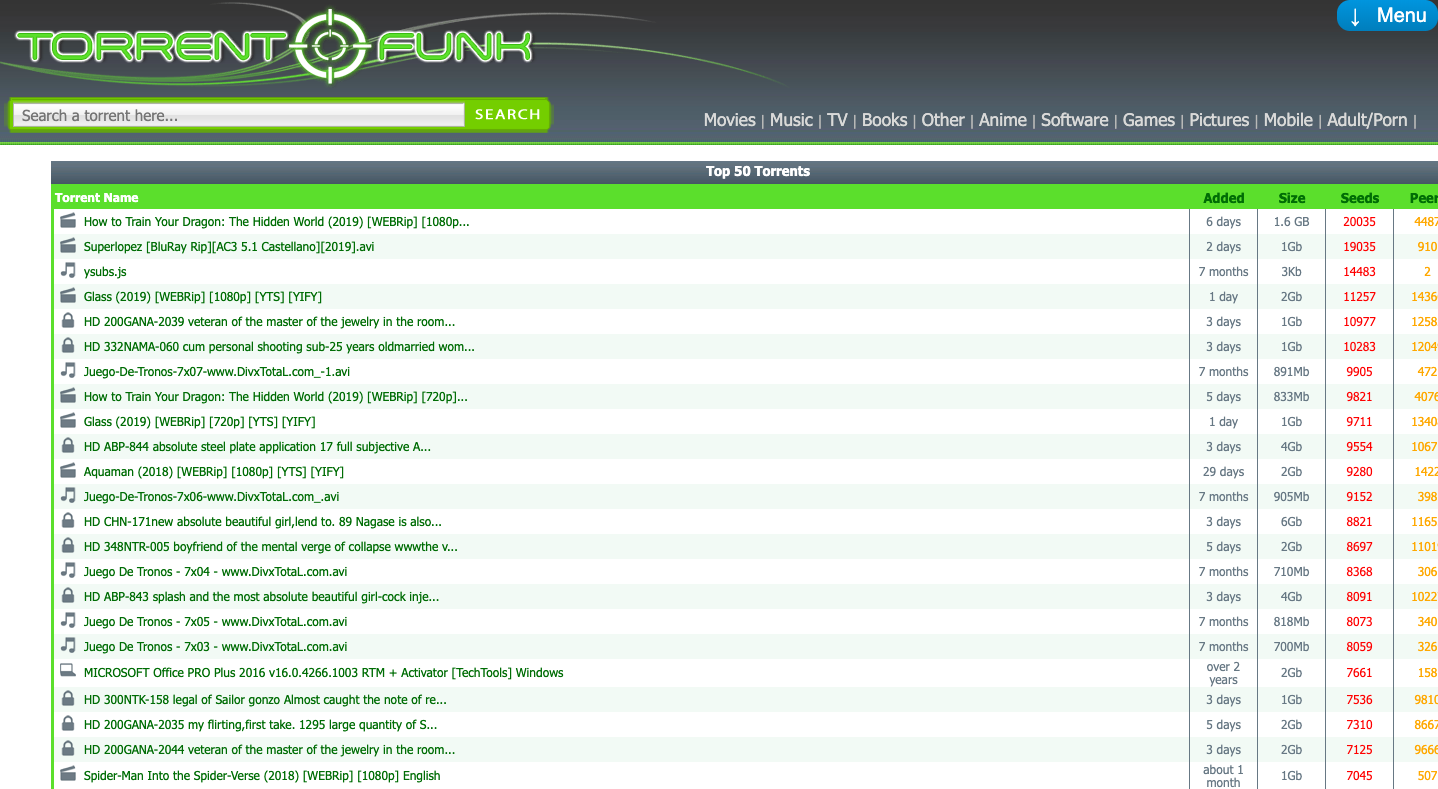Click lock icon beside HD CHN-171new
This screenshot has width=1438, height=789.
pyautogui.click(x=68, y=521)
